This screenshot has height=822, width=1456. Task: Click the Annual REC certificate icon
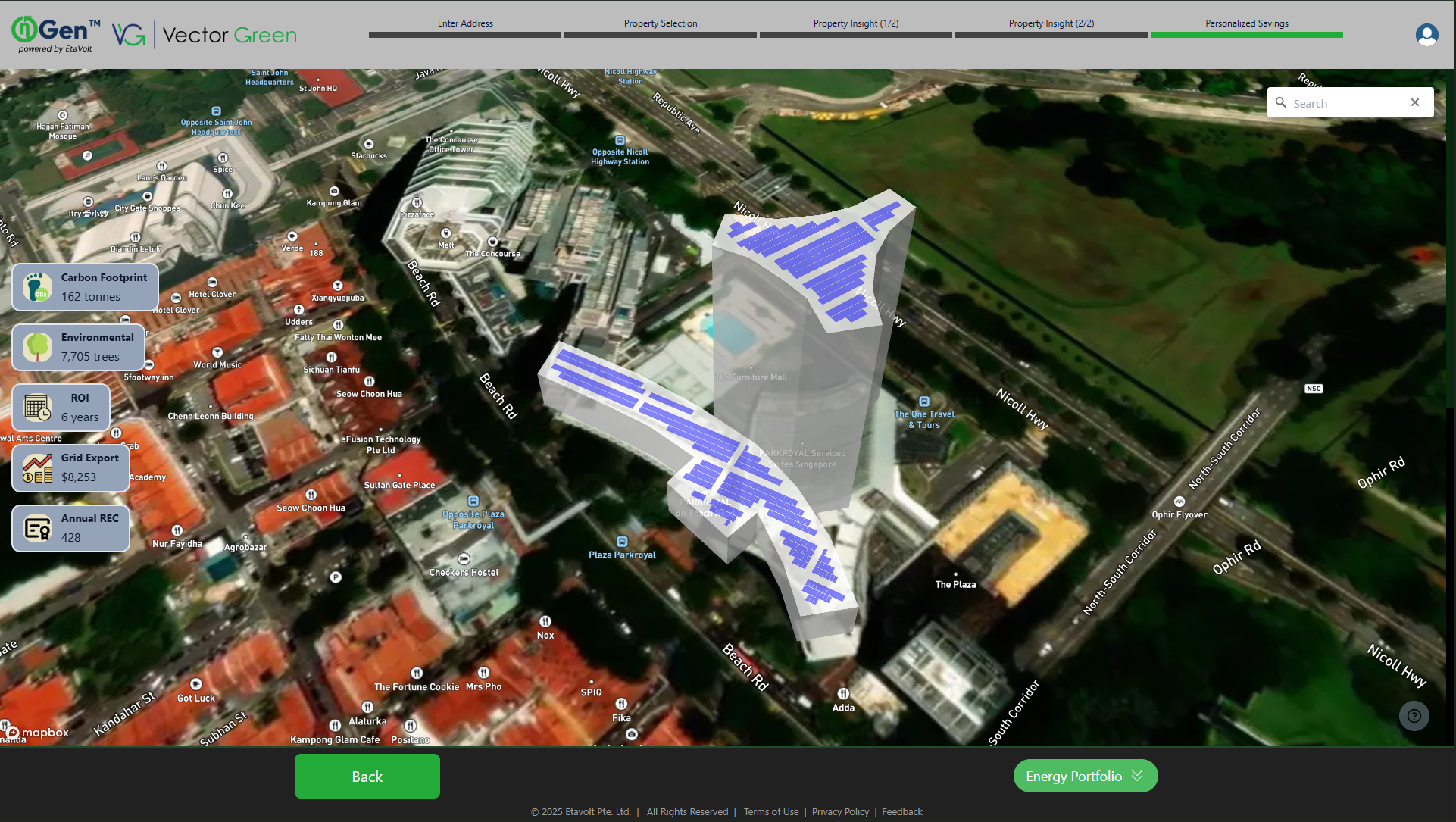(37, 528)
